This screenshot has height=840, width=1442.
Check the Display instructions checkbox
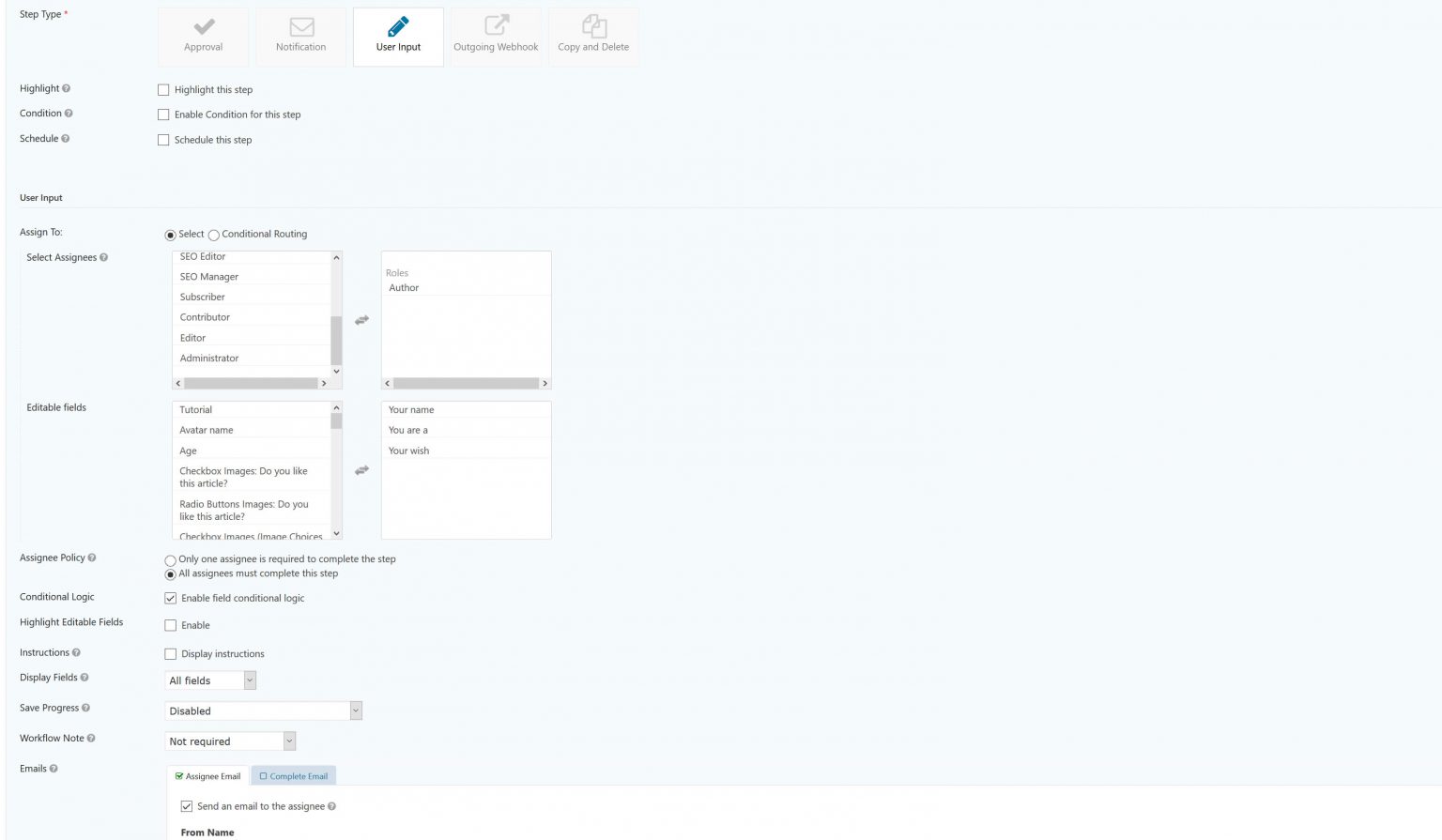click(170, 653)
